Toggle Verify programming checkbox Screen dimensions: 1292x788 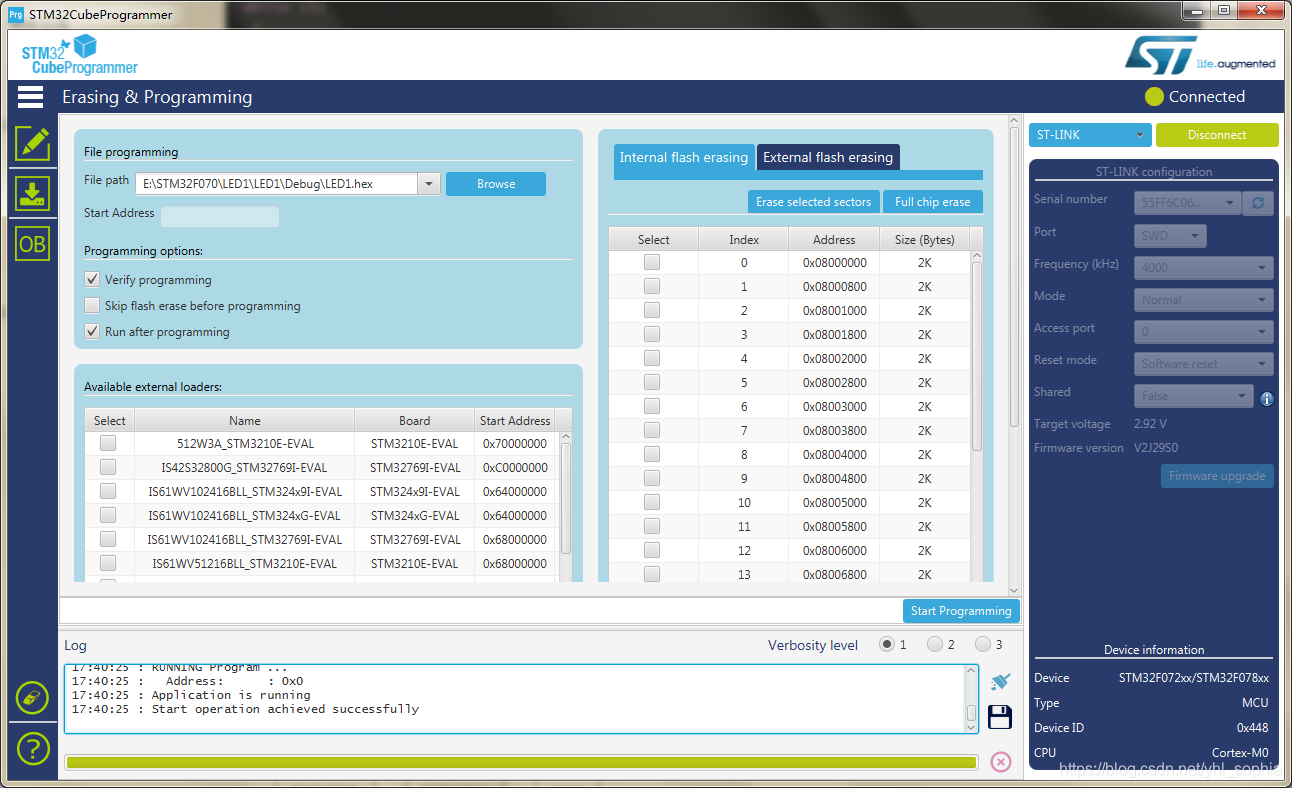tap(92, 280)
